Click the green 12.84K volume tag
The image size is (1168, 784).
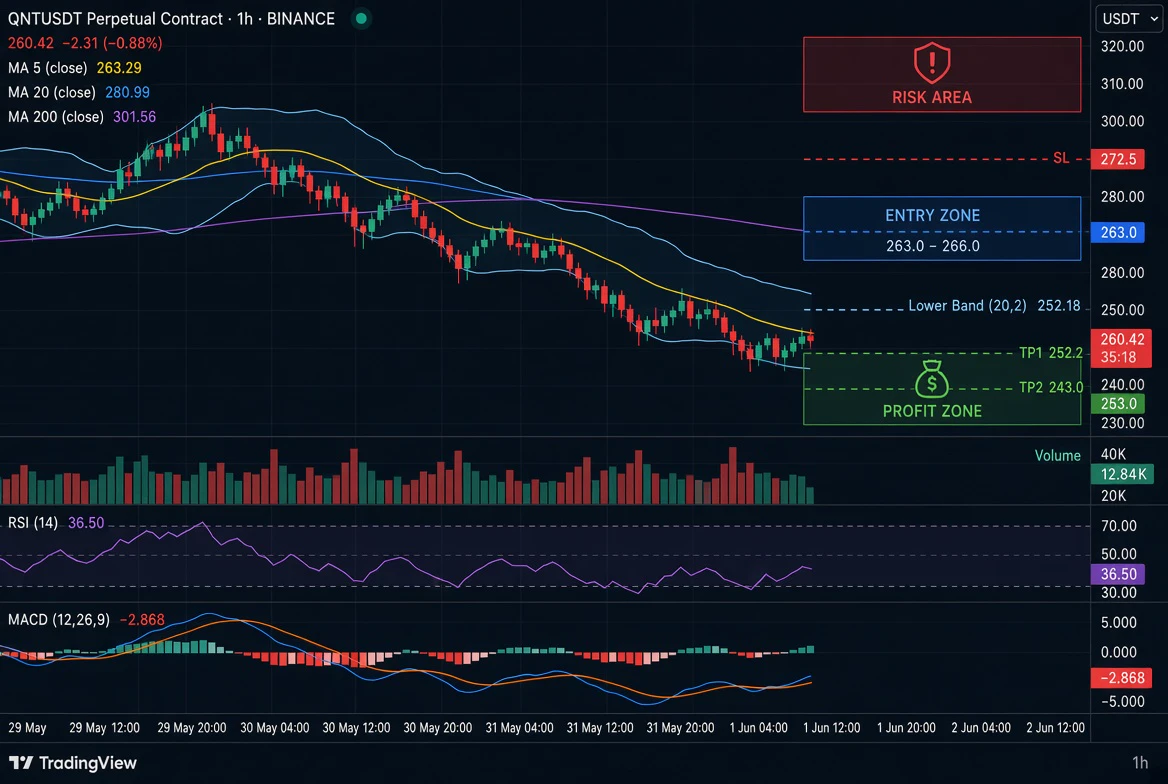pos(1122,474)
